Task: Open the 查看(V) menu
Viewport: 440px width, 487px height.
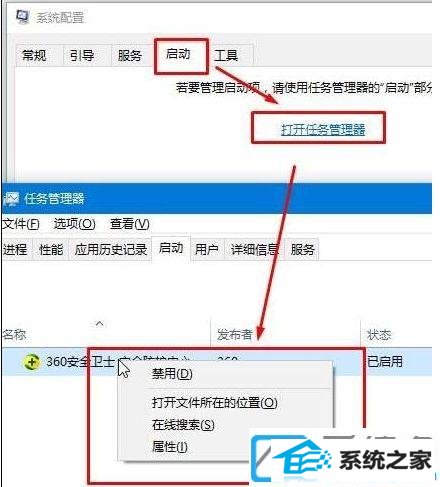Action: (130, 224)
